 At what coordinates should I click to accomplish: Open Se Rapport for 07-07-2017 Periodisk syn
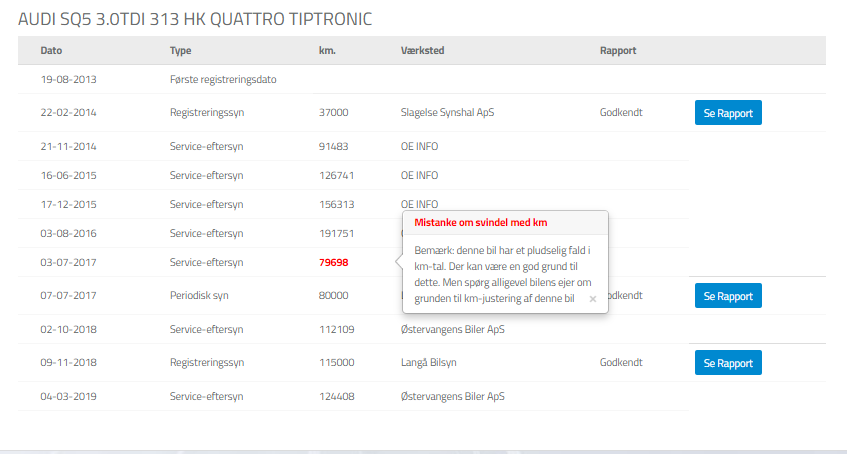(x=728, y=296)
